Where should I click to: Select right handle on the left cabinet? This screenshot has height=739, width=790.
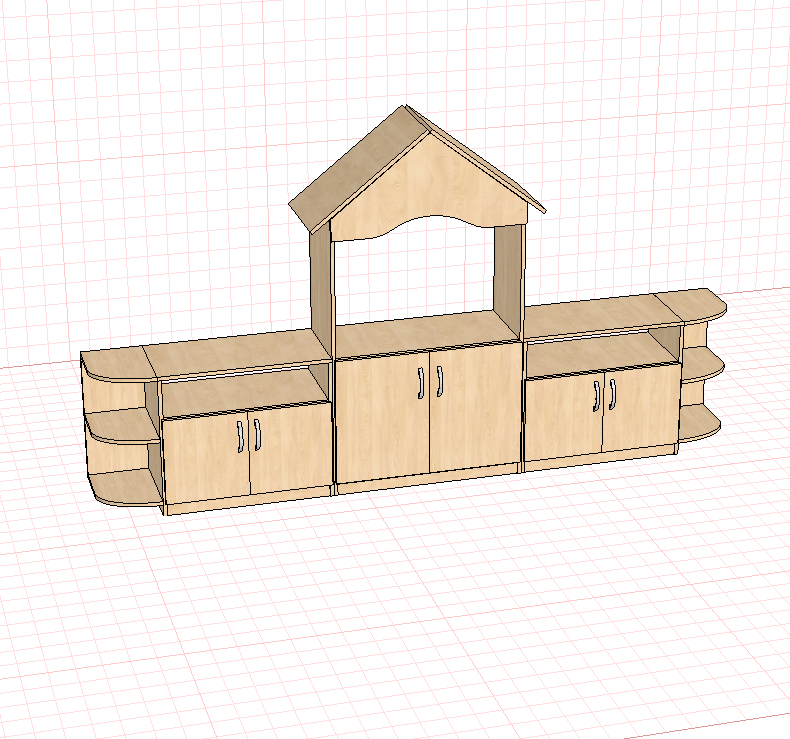(x=257, y=435)
